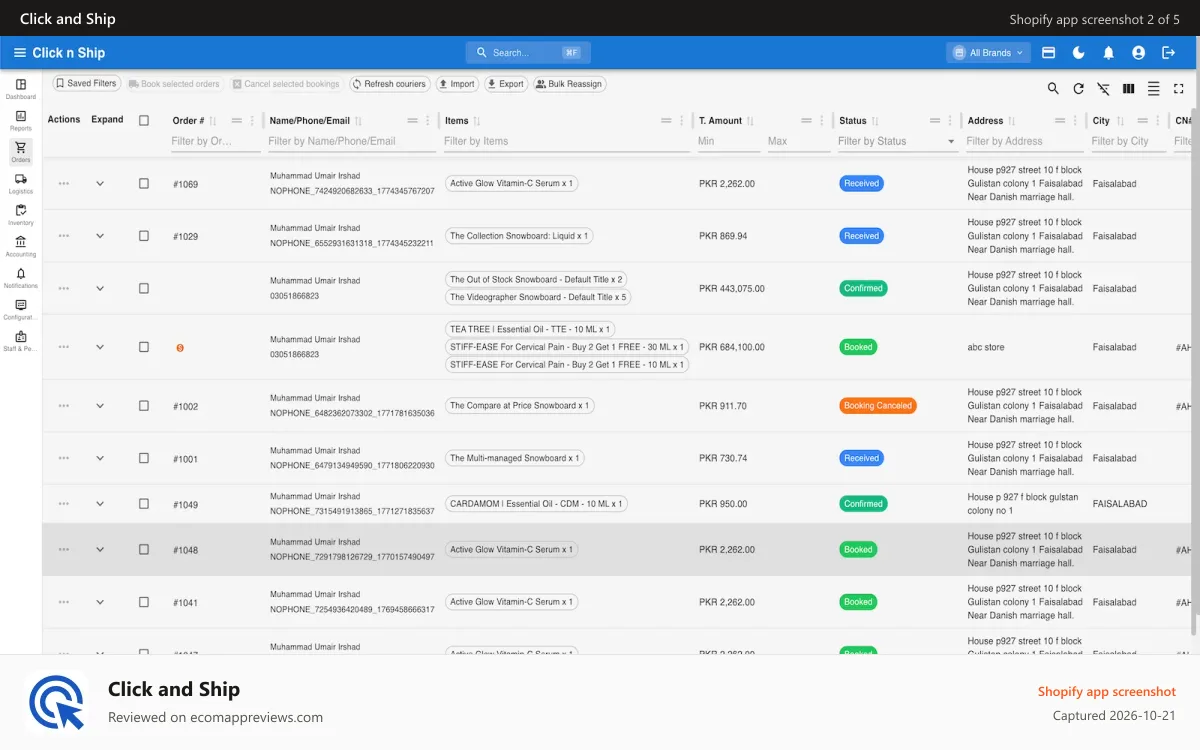Viewport: 1200px width, 750px height.
Task: Click the row density toggle icon
Action: (x=1153, y=89)
